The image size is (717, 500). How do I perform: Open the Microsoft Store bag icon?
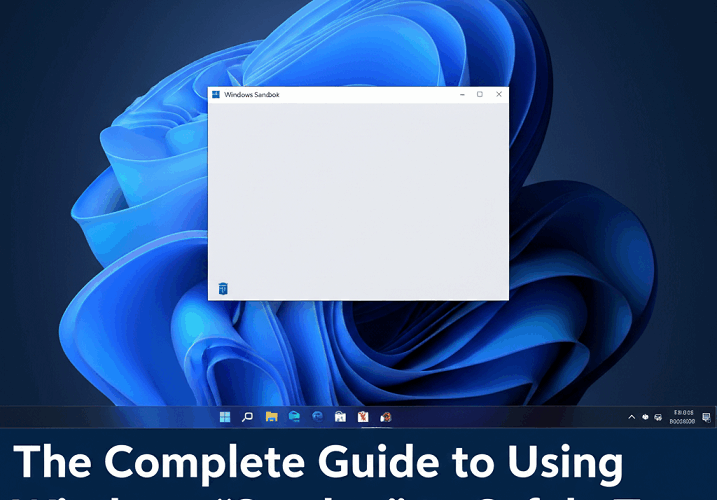point(340,417)
